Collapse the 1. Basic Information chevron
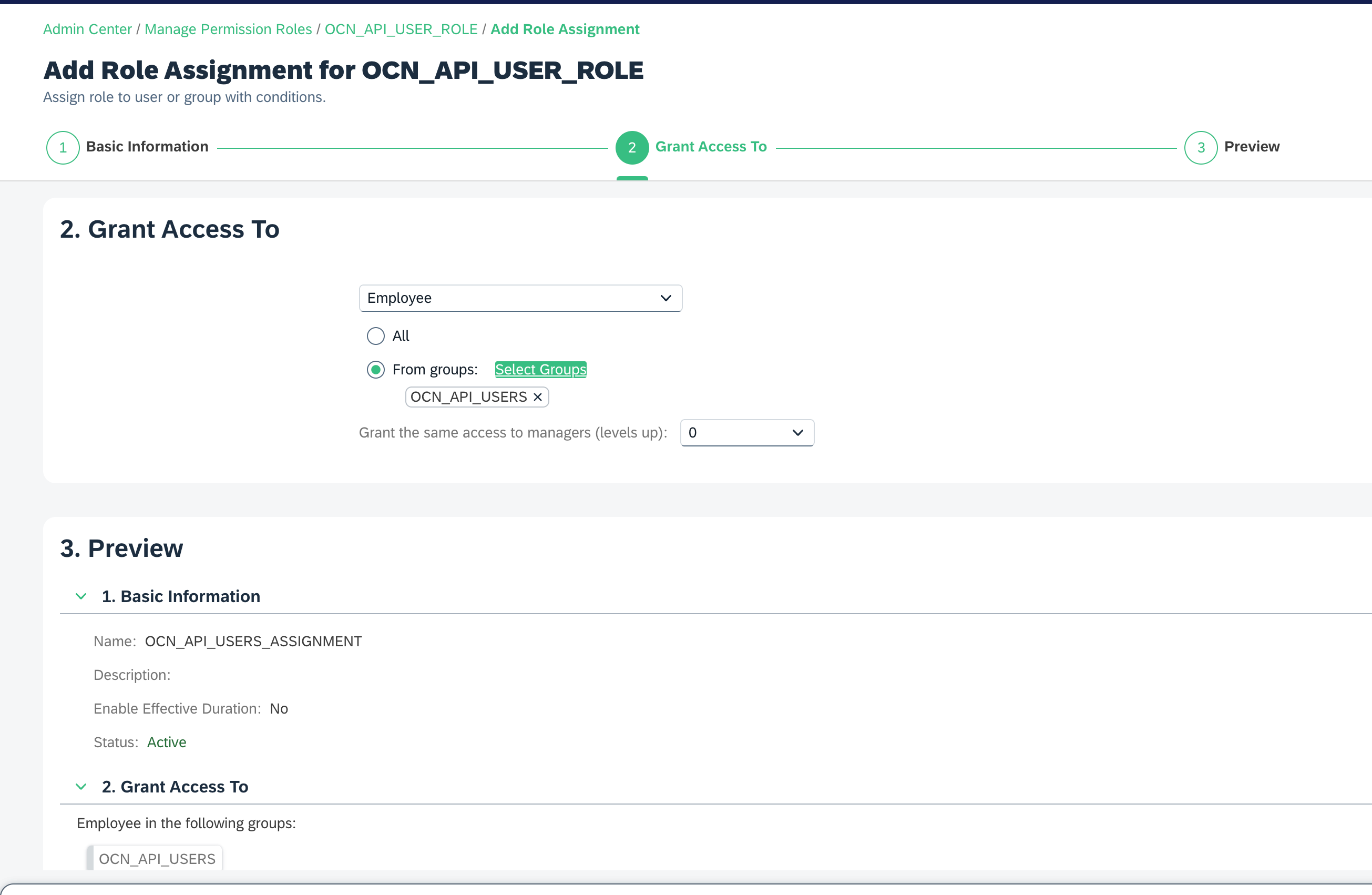 (81, 596)
